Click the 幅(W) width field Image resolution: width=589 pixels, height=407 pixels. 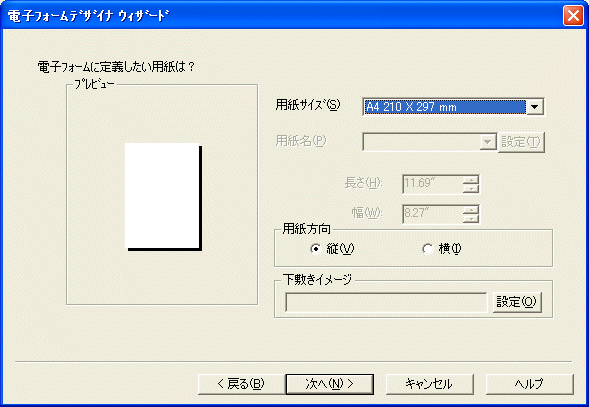click(x=433, y=214)
